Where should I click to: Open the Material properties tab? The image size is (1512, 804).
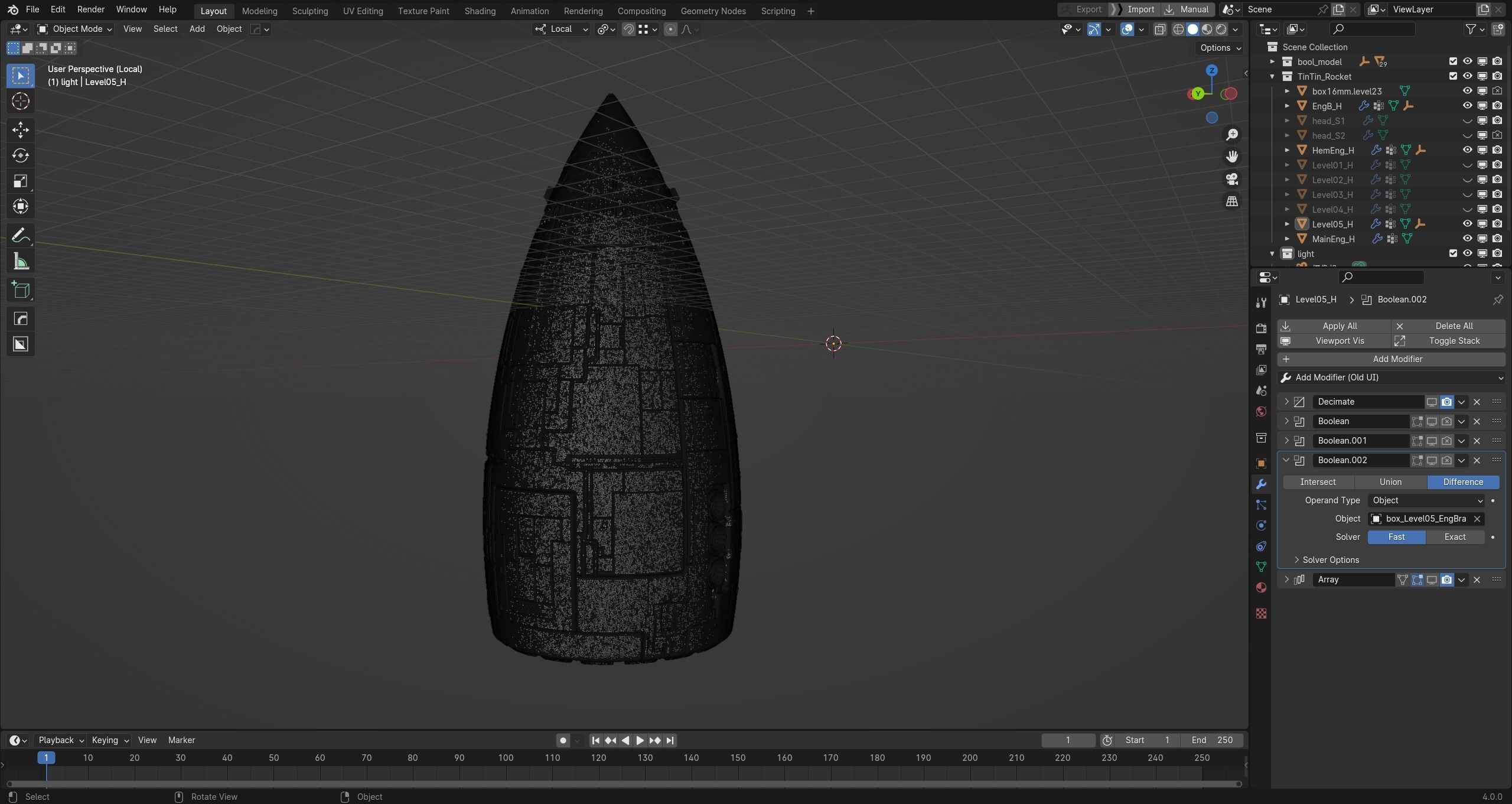click(1261, 588)
